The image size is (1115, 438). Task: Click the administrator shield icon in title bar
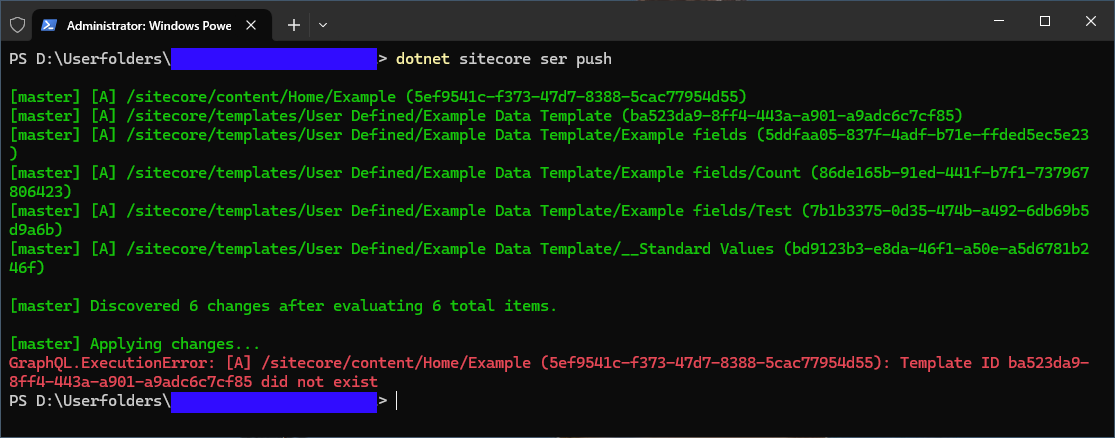(x=17, y=25)
